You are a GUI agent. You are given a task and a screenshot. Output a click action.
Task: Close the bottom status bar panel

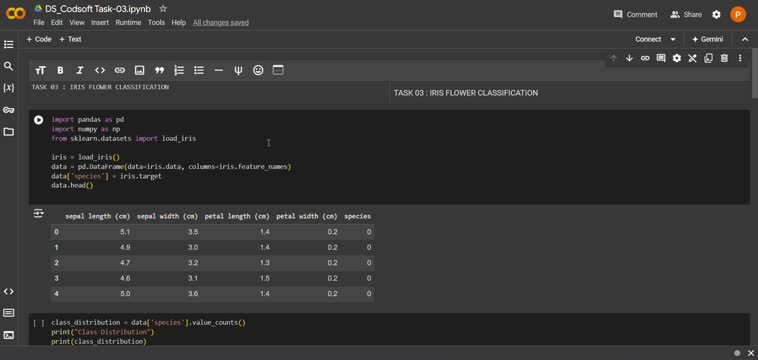(x=751, y=353)
